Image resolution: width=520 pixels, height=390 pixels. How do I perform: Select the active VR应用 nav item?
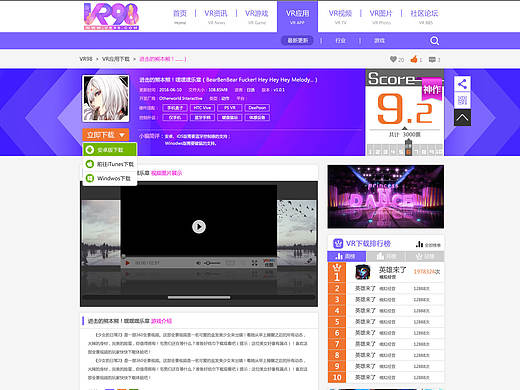click(x=297, y=16)
